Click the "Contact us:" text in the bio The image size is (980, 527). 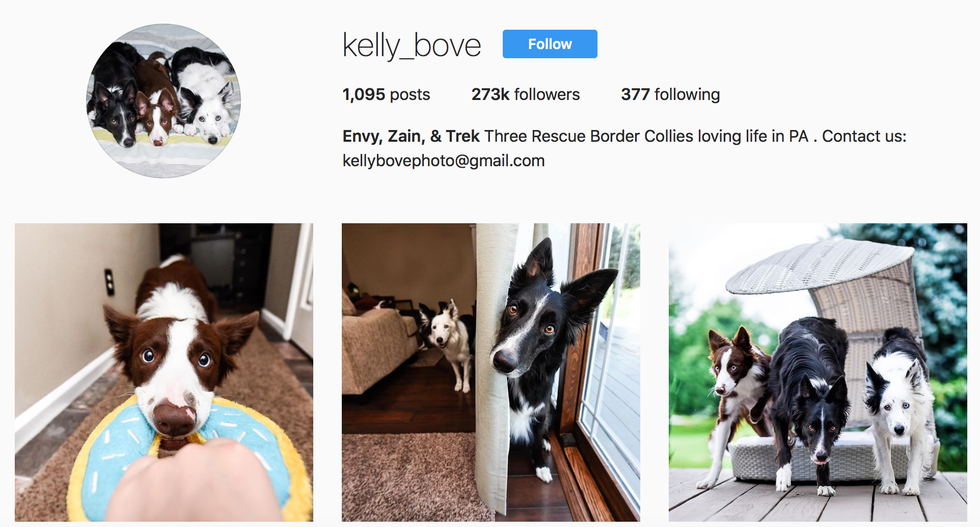coord(864,136)
